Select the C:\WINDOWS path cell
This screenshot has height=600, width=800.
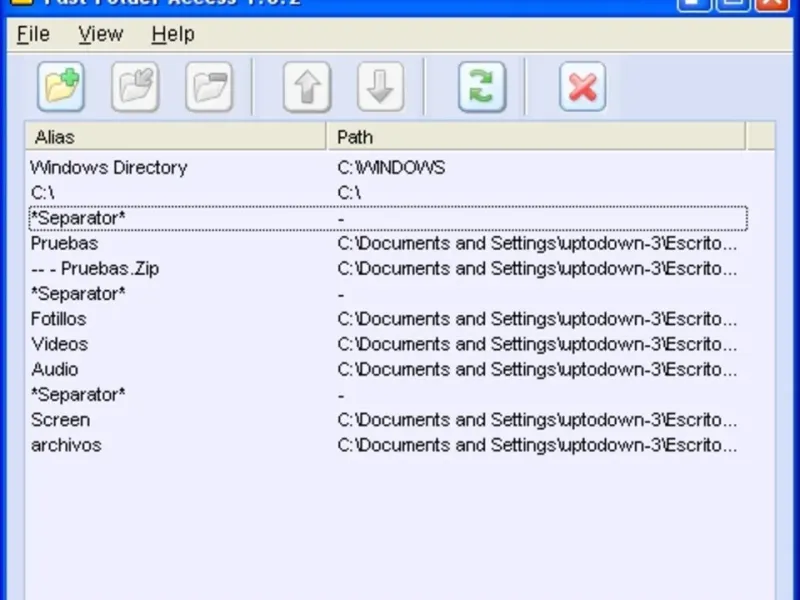tap(391, 167)
